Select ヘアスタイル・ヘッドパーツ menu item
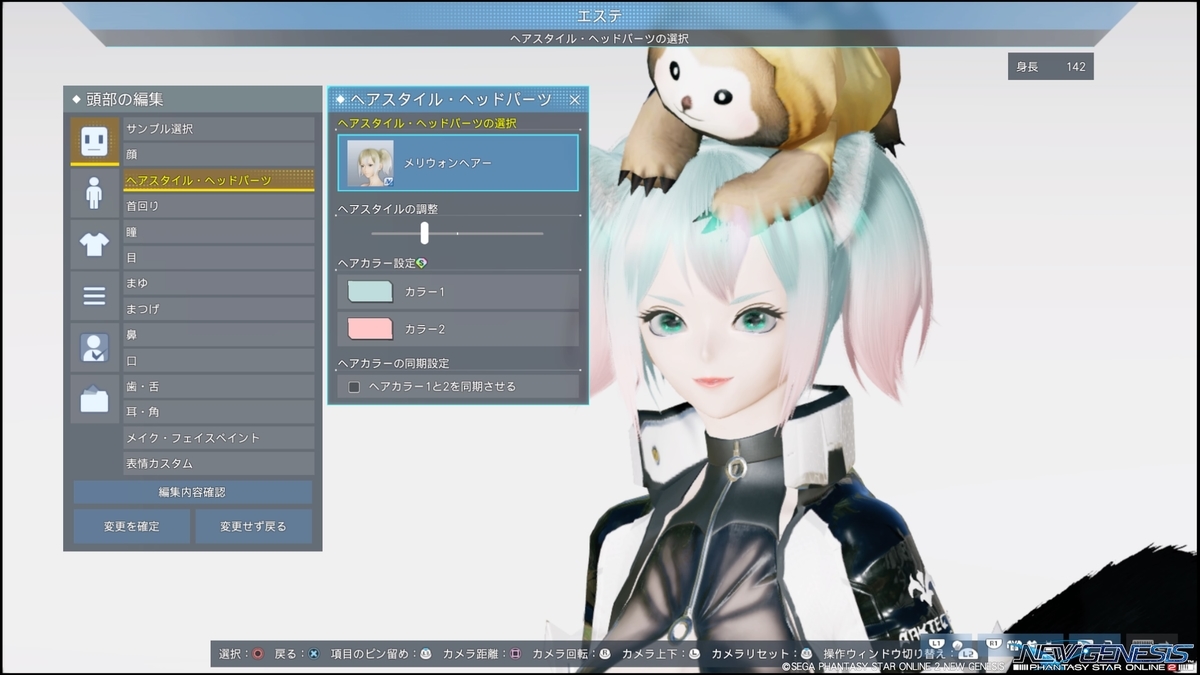This screenshot has width=1200, height=675. 219,180
